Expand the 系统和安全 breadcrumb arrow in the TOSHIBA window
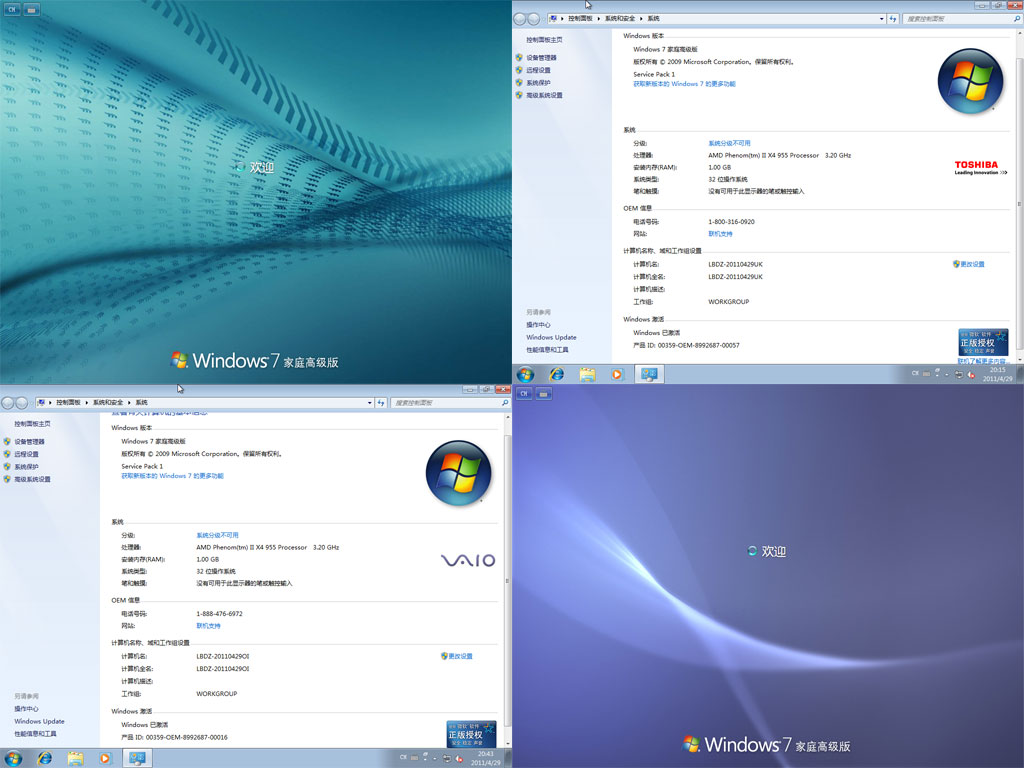Screen dimensions: 1024x768 click(642, 19)
